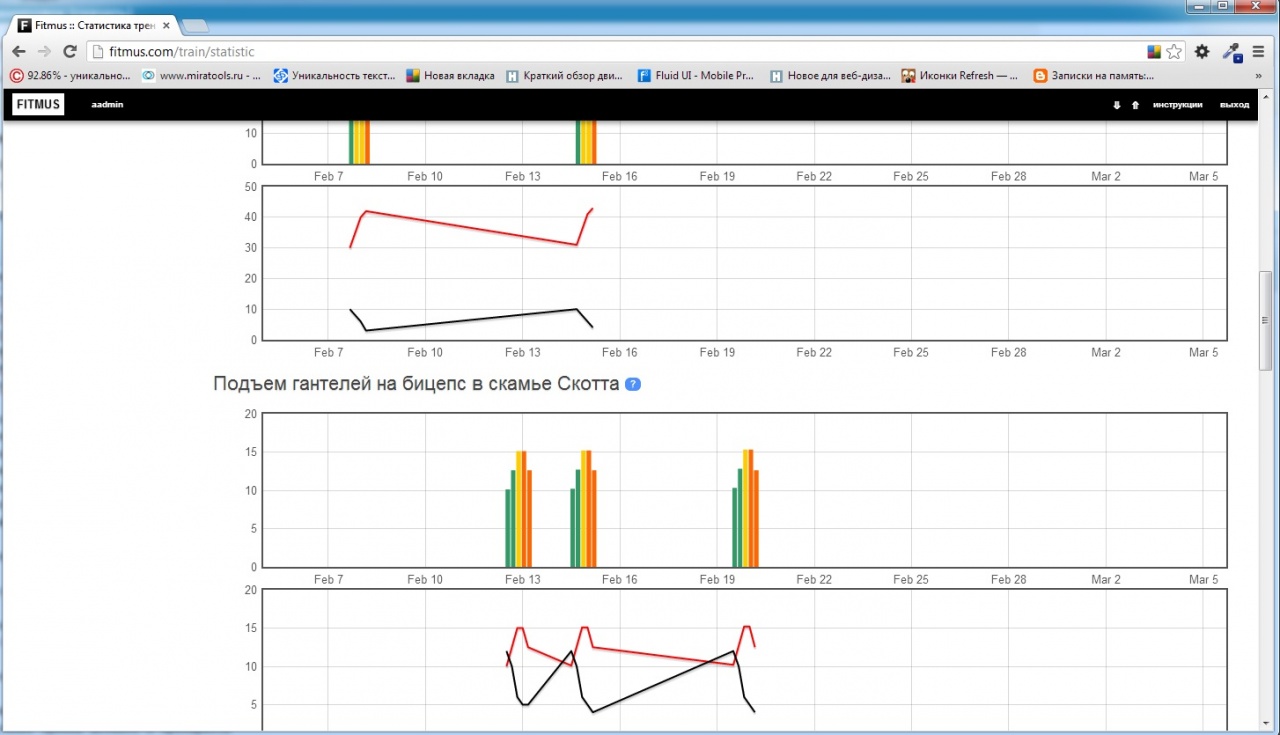Bookmark this page with the star icon
This screenshot has height=735, width=1280.
1174,51
